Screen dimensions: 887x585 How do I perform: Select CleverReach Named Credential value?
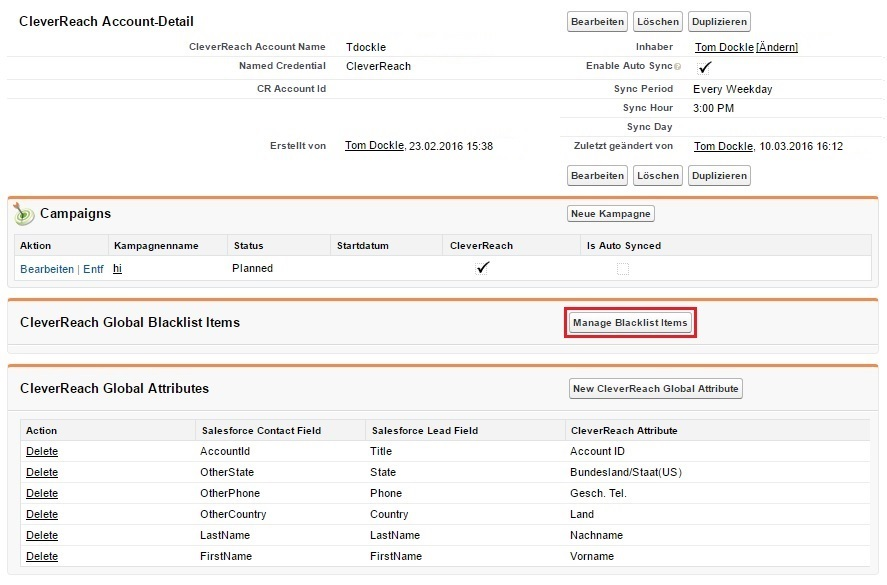378,66
